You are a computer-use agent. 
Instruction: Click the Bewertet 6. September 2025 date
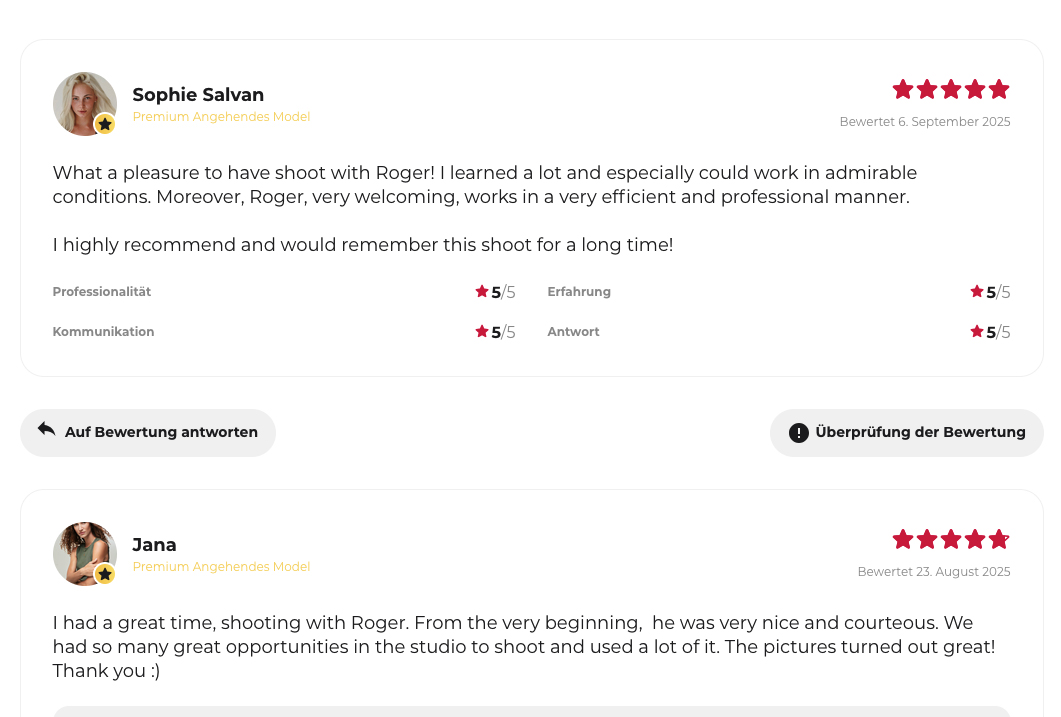click(x=924, y=122)
